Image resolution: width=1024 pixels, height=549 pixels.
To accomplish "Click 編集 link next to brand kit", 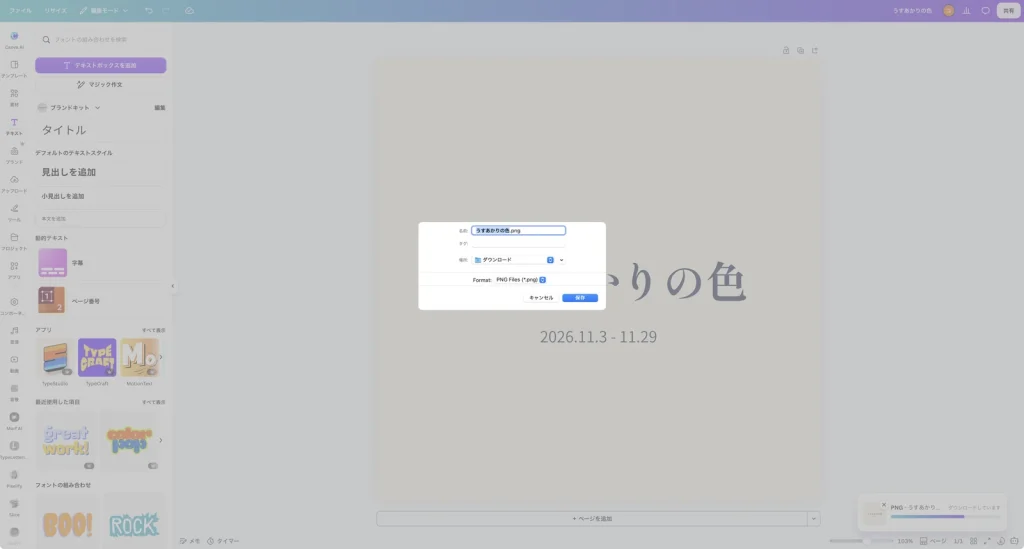I will pos(160,108).
